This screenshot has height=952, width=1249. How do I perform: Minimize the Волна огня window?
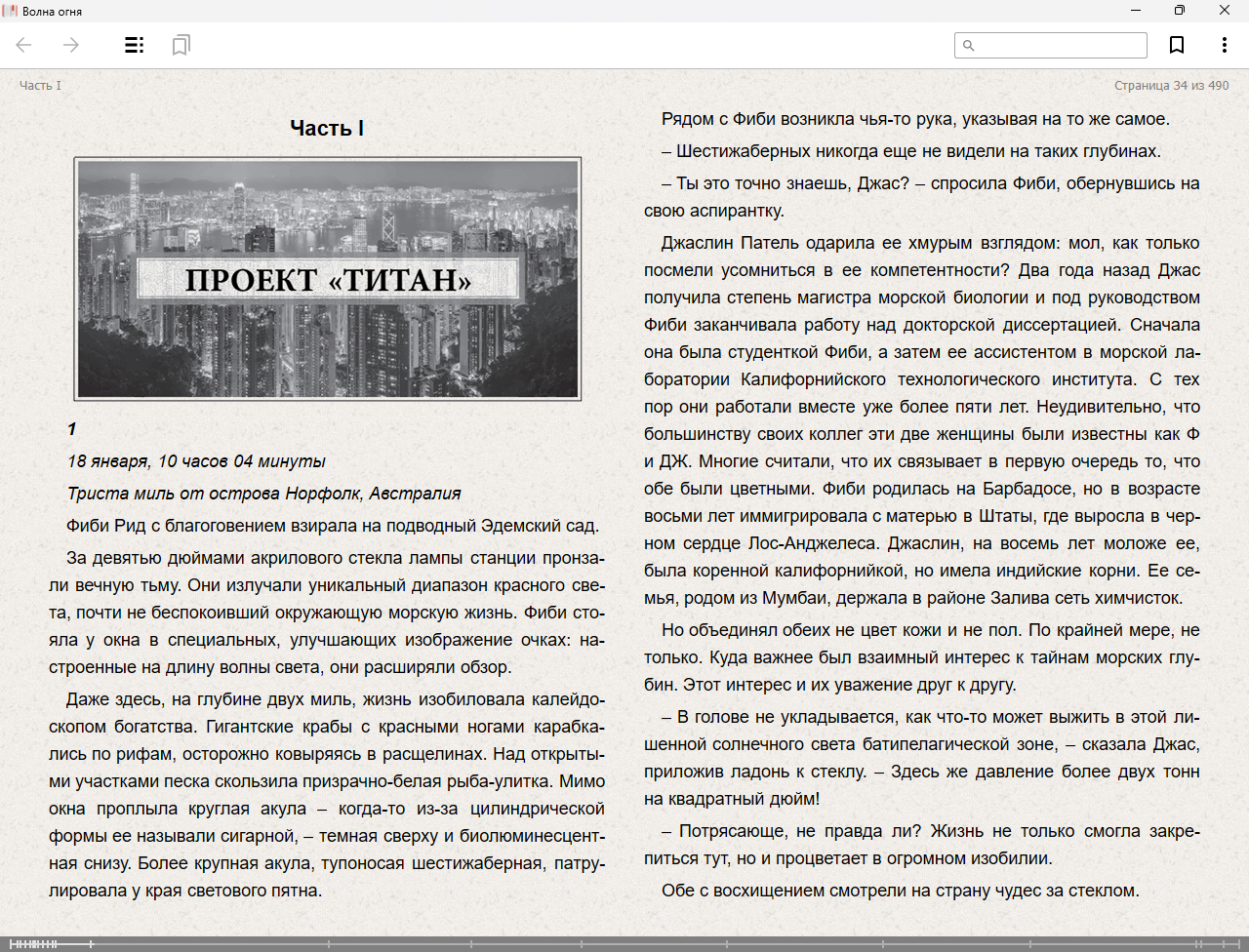click(1136, 11)
